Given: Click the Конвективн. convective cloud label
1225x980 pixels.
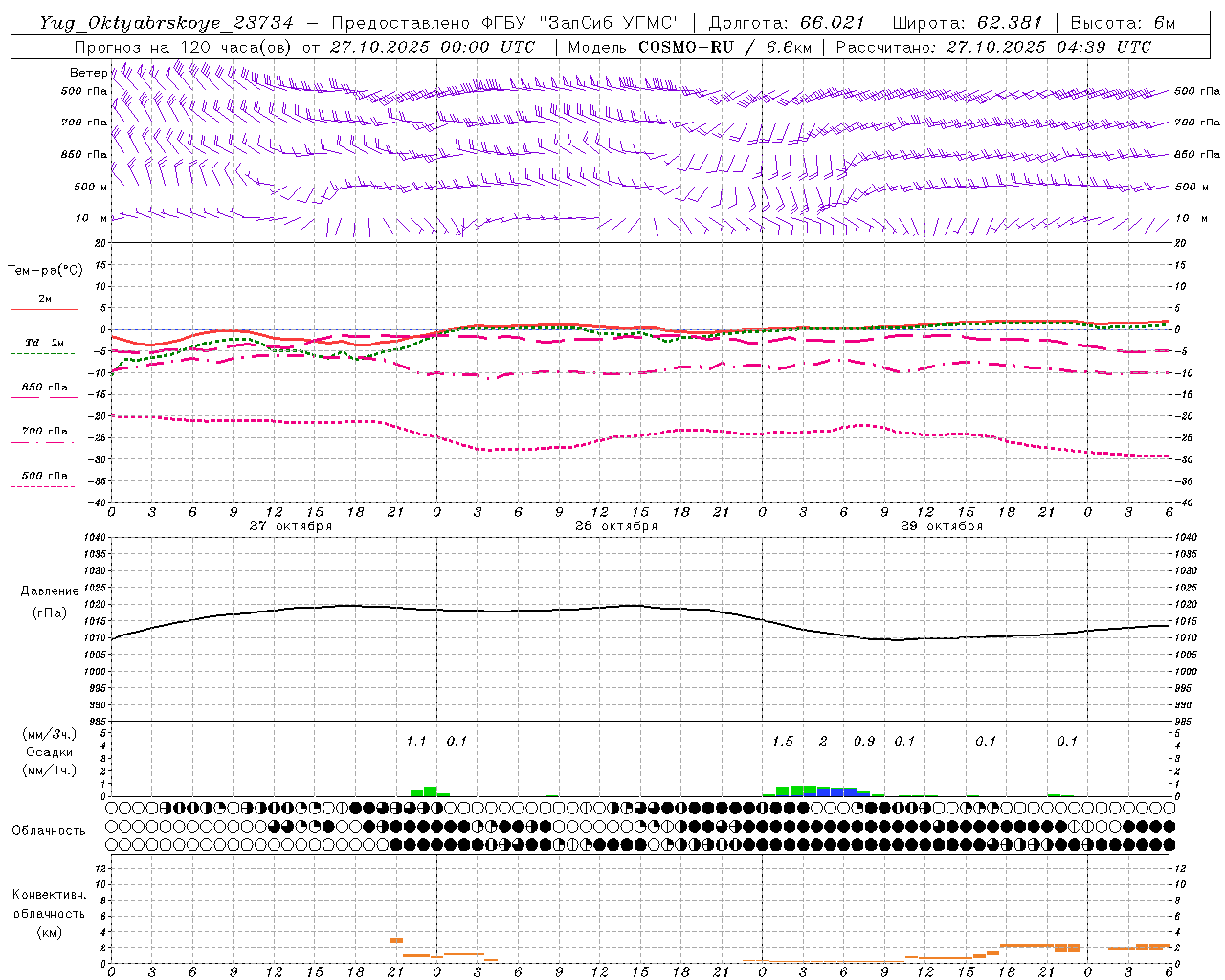Looking at the screenshot, I should click(50, 895).
